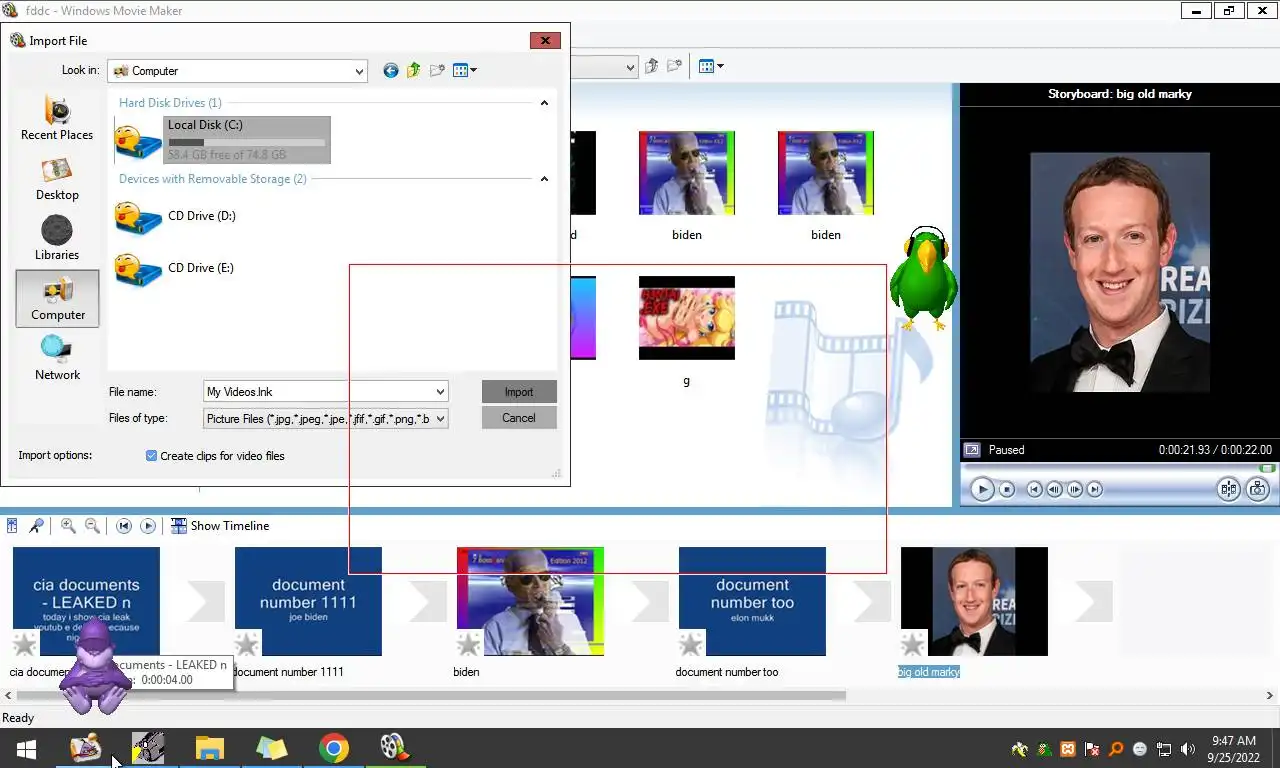The width and height of the screenshot is (1280, 768).
Task: Collapse the Hard Disk Drives group
Action: click(544, 103)
